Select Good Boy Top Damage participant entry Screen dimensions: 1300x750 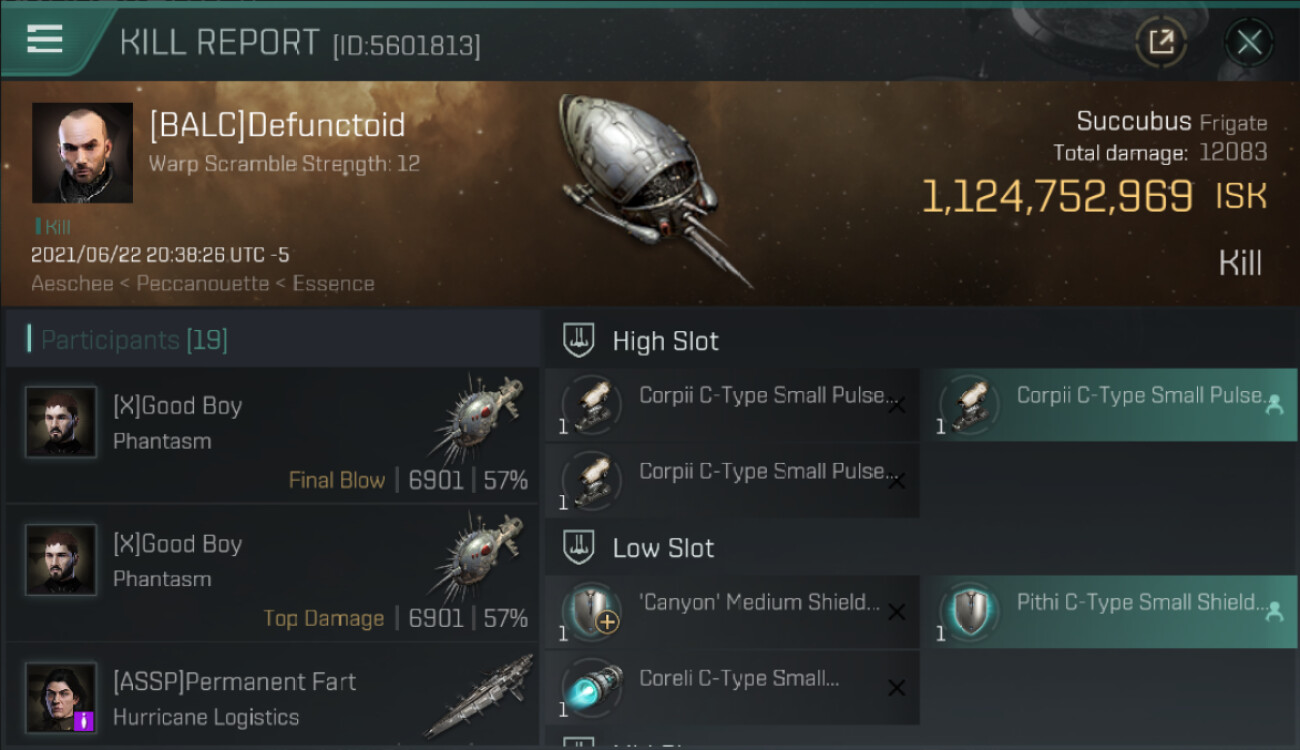coord(272,573)
